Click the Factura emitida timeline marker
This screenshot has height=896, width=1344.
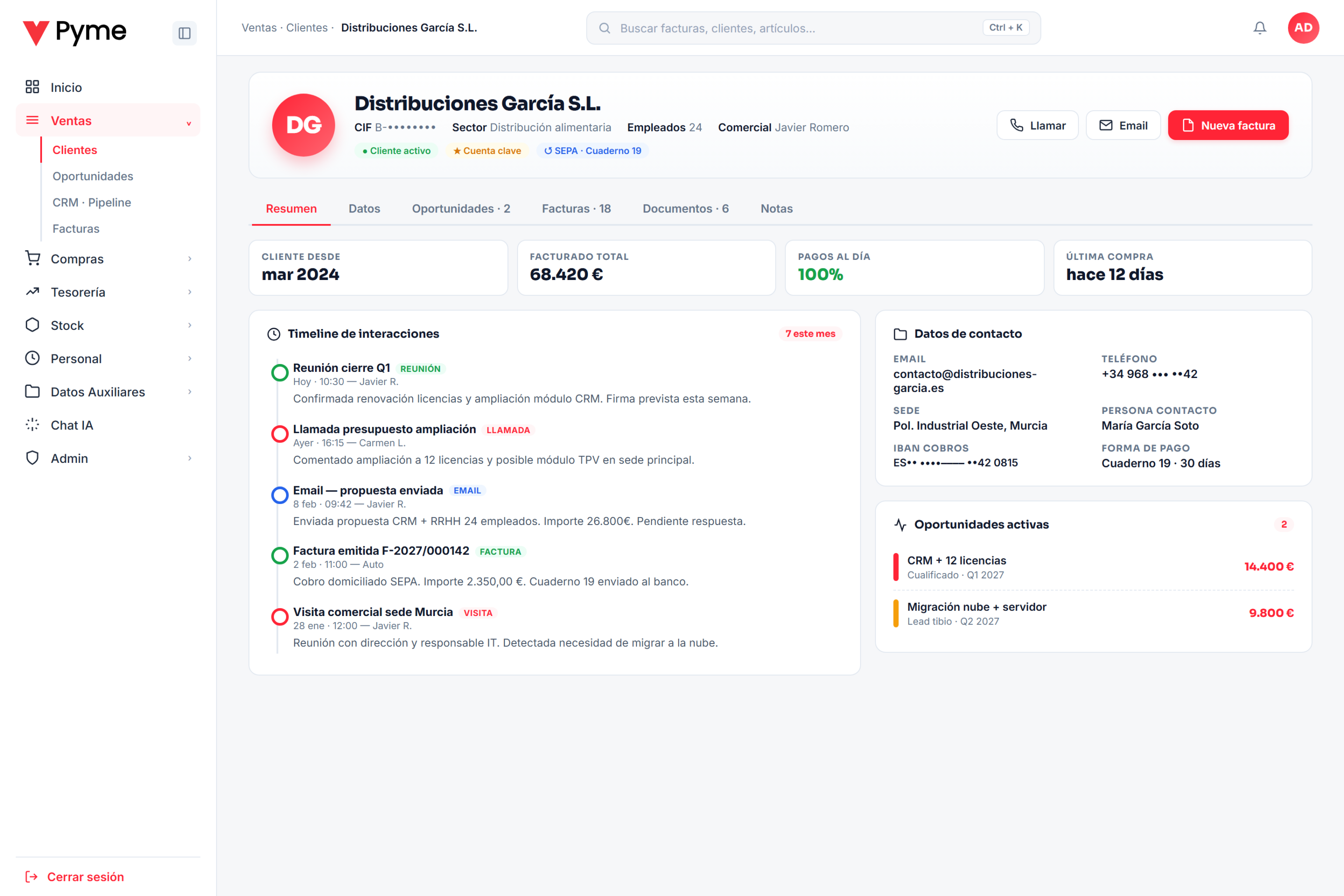click(x=280, y=555)
